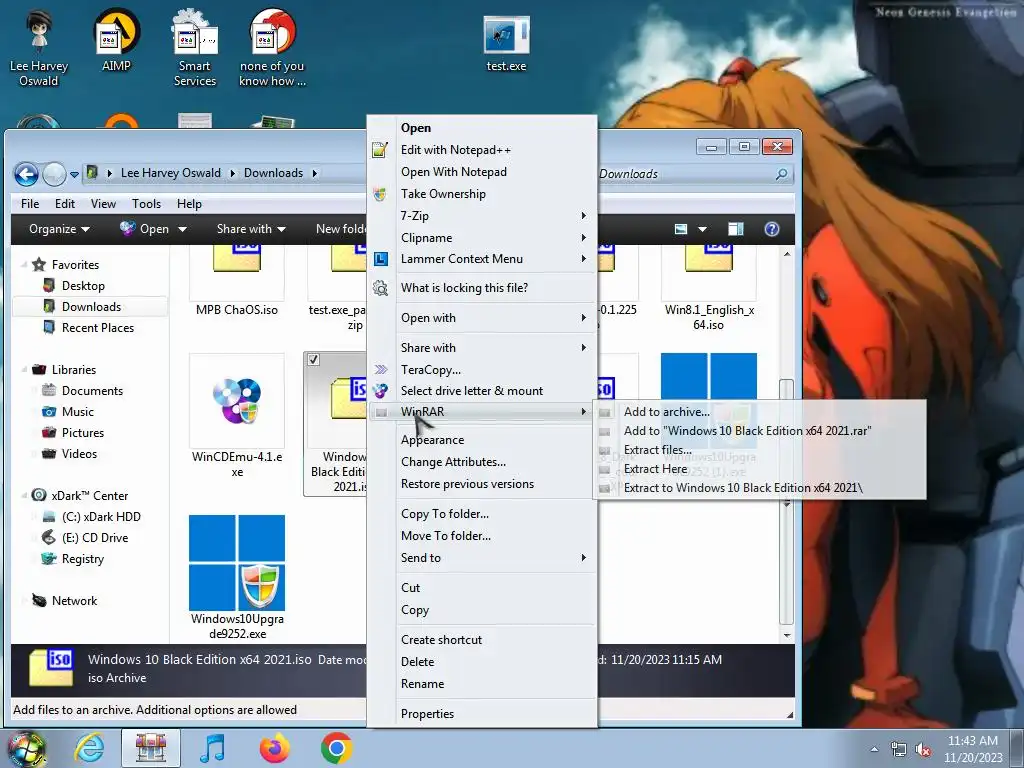The height and width of the screenshot is (768, 1024).
Task: Click the change view icon in toolbar
Action: [x=680, y=229]
